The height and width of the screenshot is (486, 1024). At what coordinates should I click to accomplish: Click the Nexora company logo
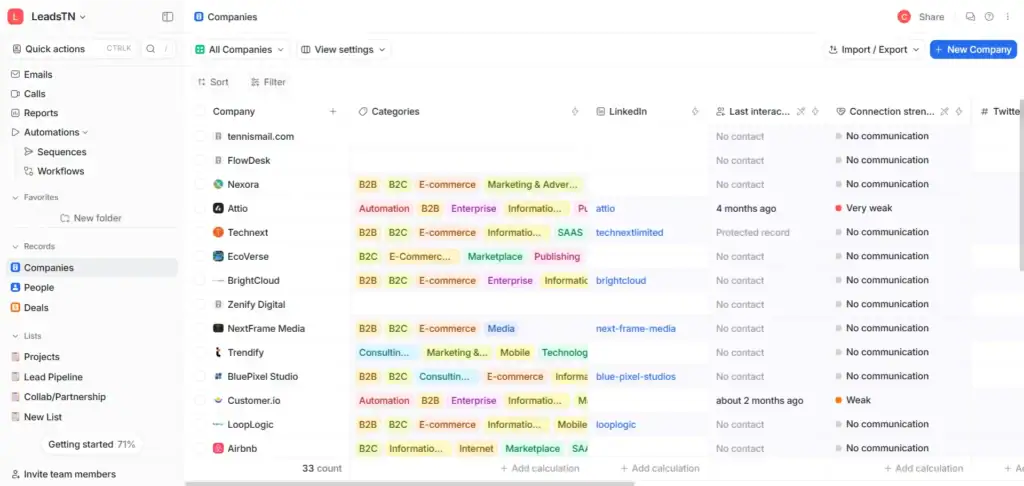click(x=219, y=184)
